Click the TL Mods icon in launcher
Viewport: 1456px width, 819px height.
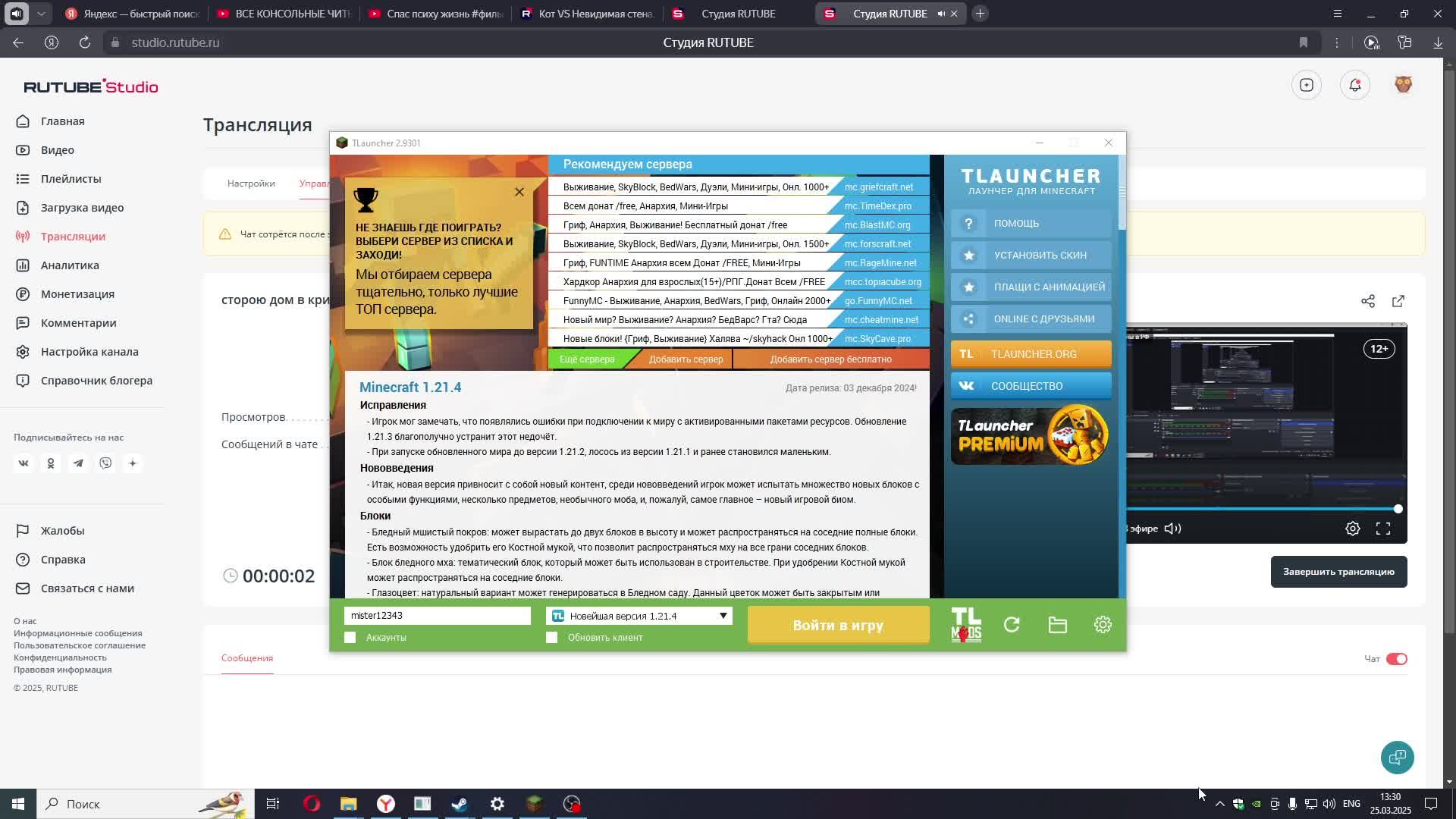pyautogui.click(x=966, y=625)
